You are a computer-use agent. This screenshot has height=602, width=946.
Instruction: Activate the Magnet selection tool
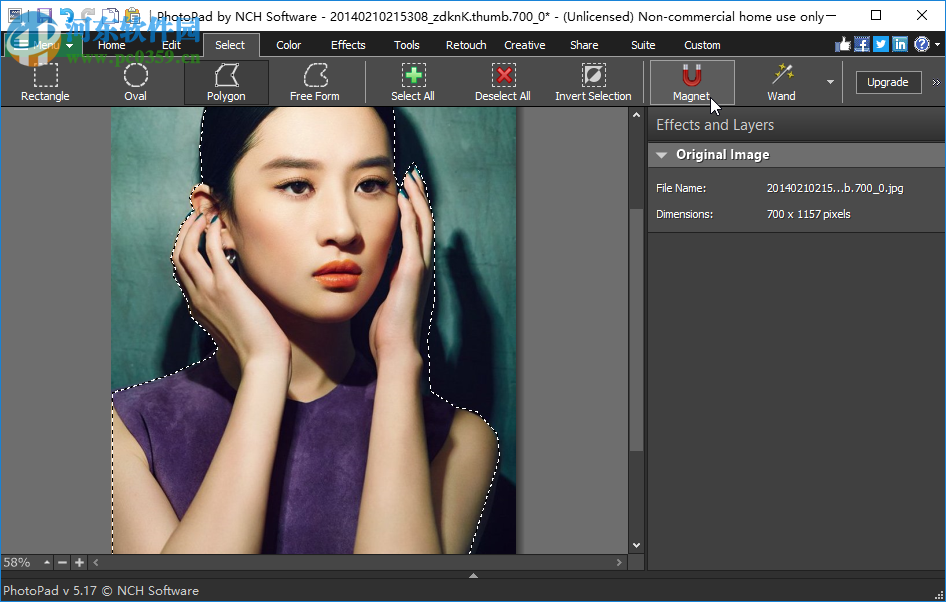click(x=691, y=80)
